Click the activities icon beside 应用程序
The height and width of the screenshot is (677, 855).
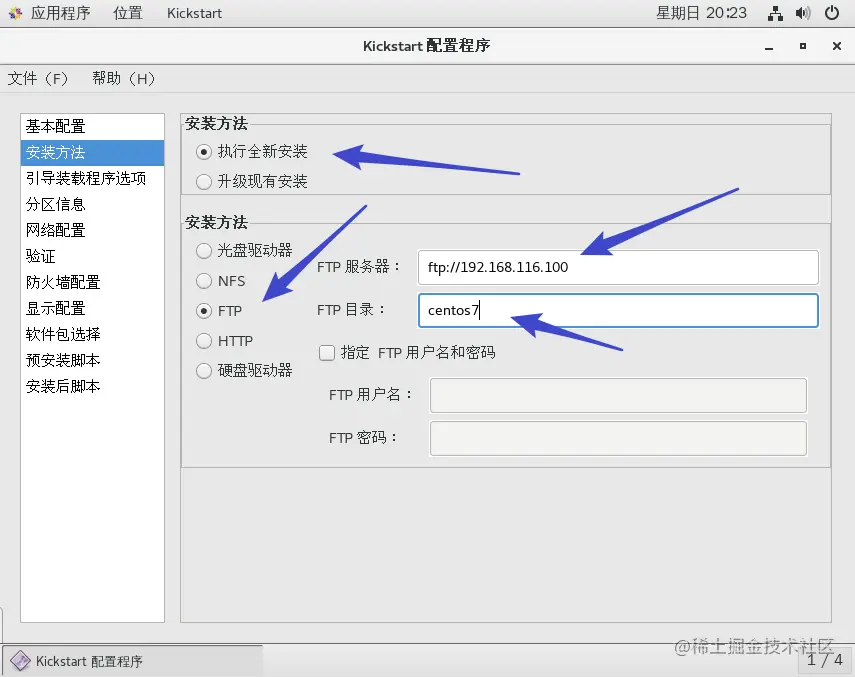pos(15,13)
